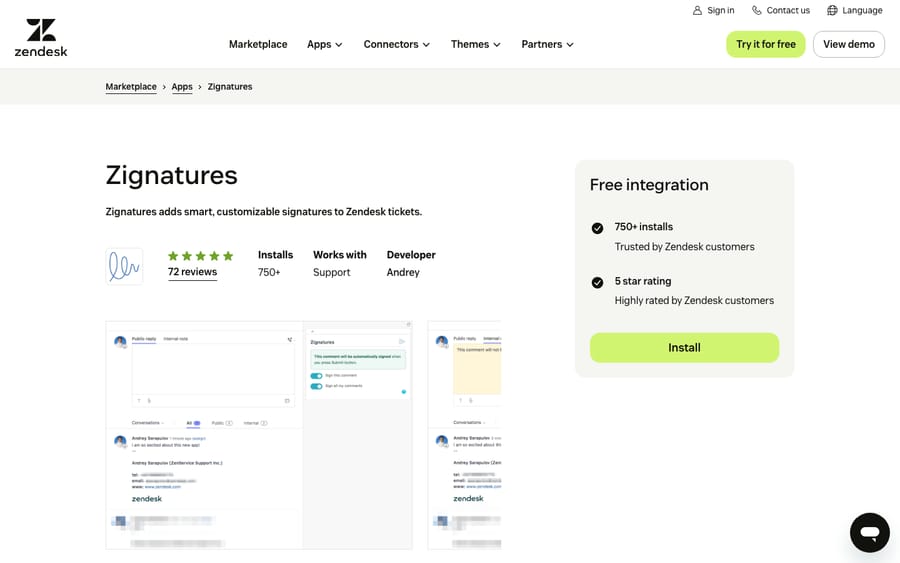Viewport: 900px width, 563px height.
Task: Open the second partially visible screenshot thumbnail
Action: 464,435
